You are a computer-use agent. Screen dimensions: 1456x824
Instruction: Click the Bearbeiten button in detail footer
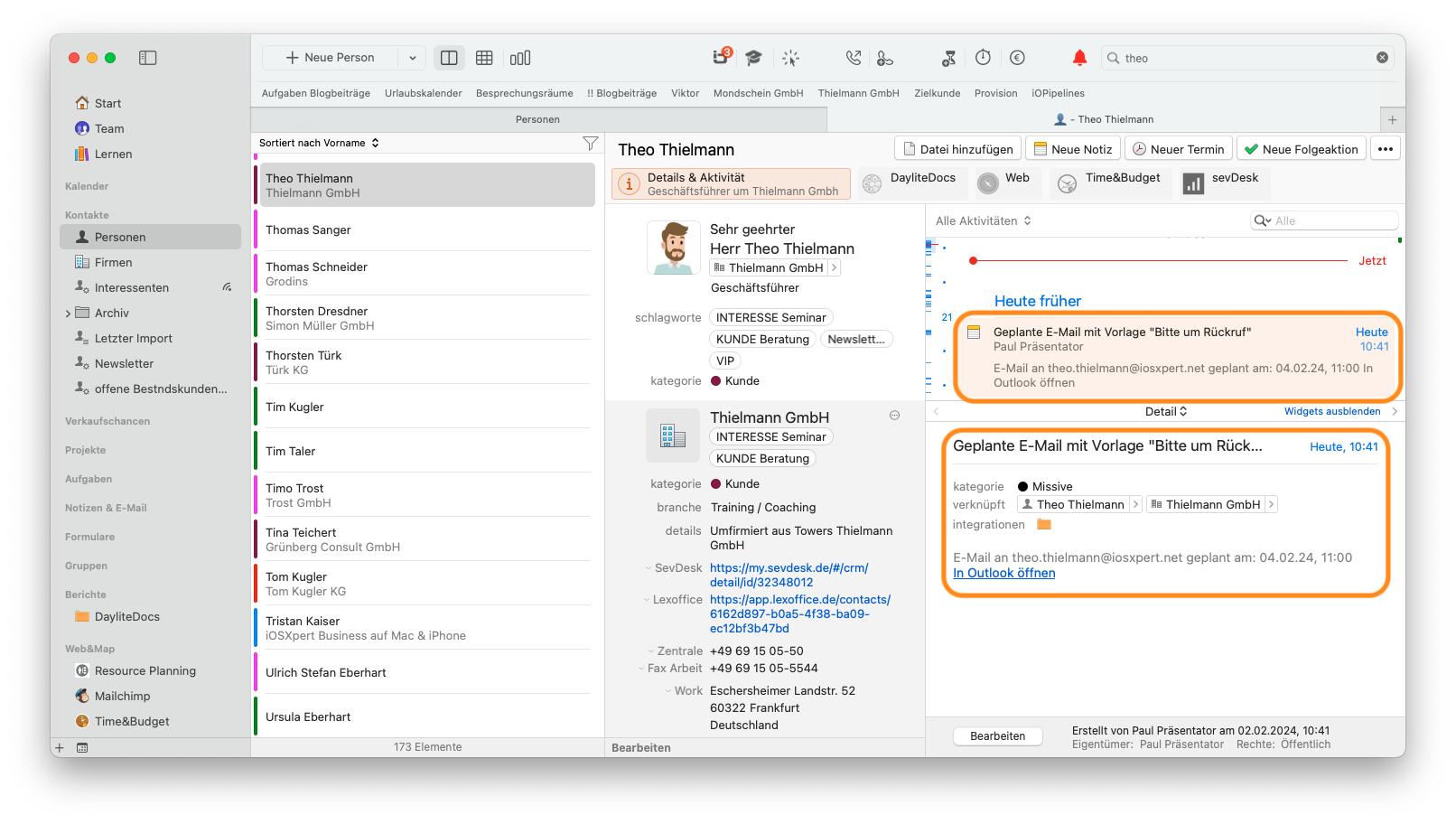pos(997,736)
